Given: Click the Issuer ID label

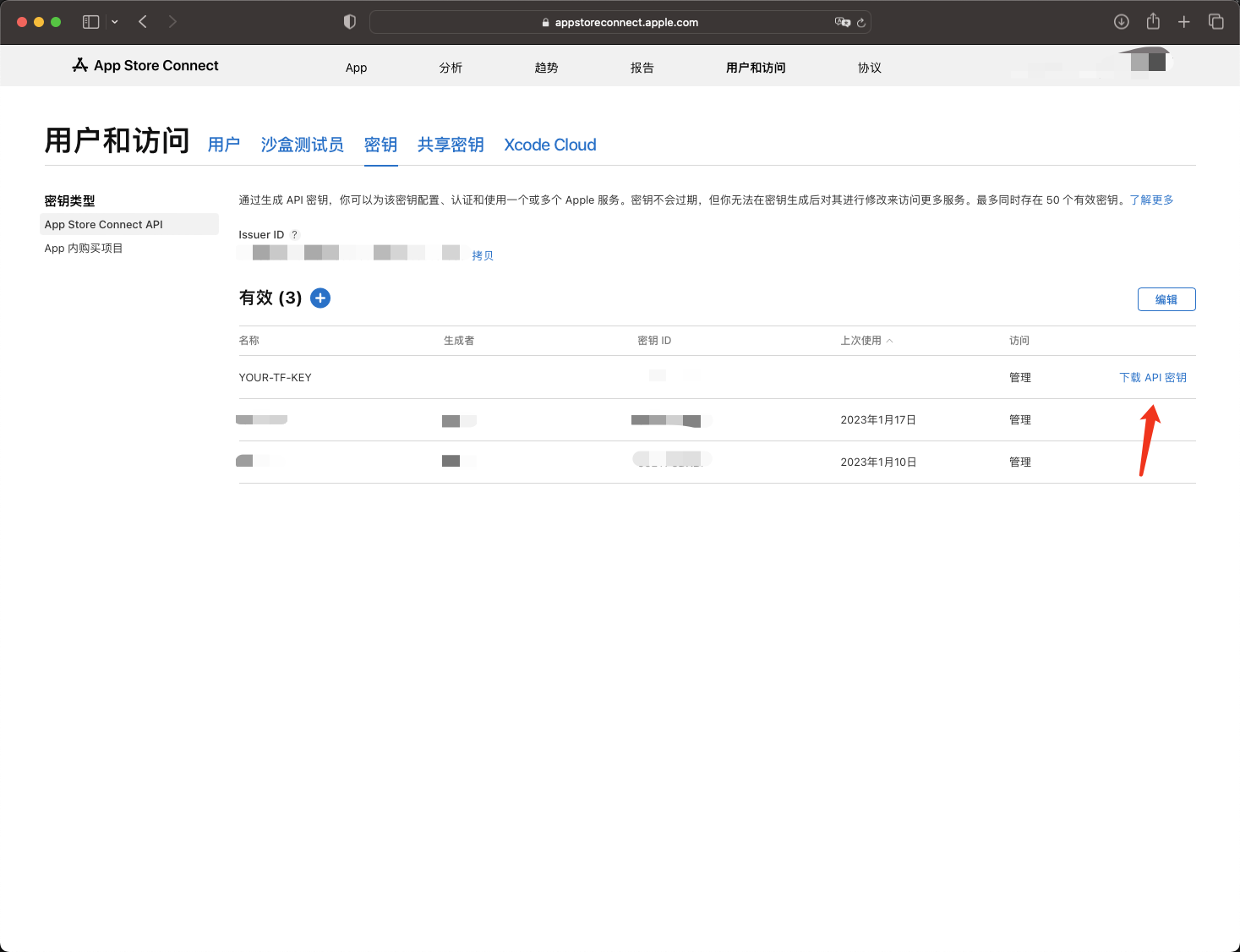Looking at the screenshot, I should pos(261,234).
